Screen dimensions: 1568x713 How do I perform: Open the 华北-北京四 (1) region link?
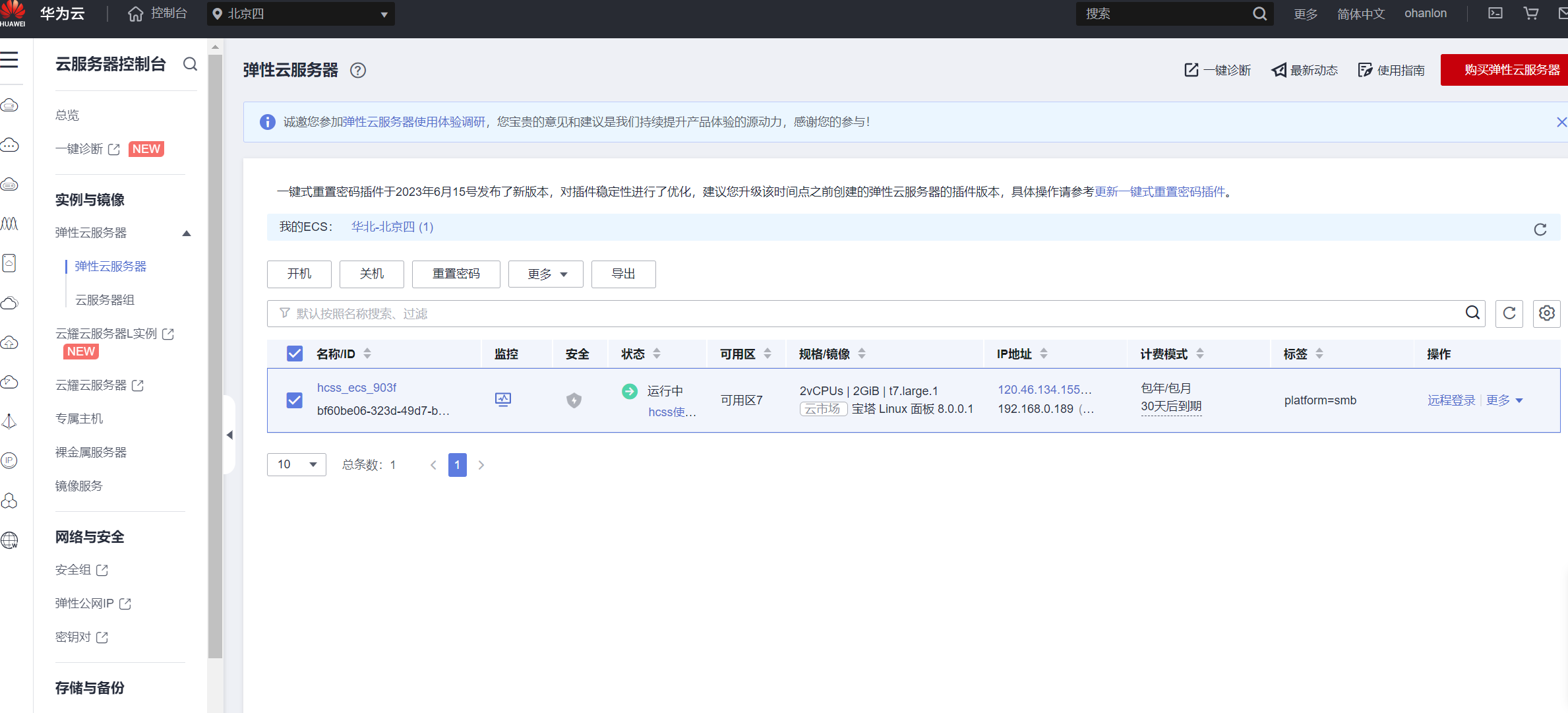click(392, 227)
